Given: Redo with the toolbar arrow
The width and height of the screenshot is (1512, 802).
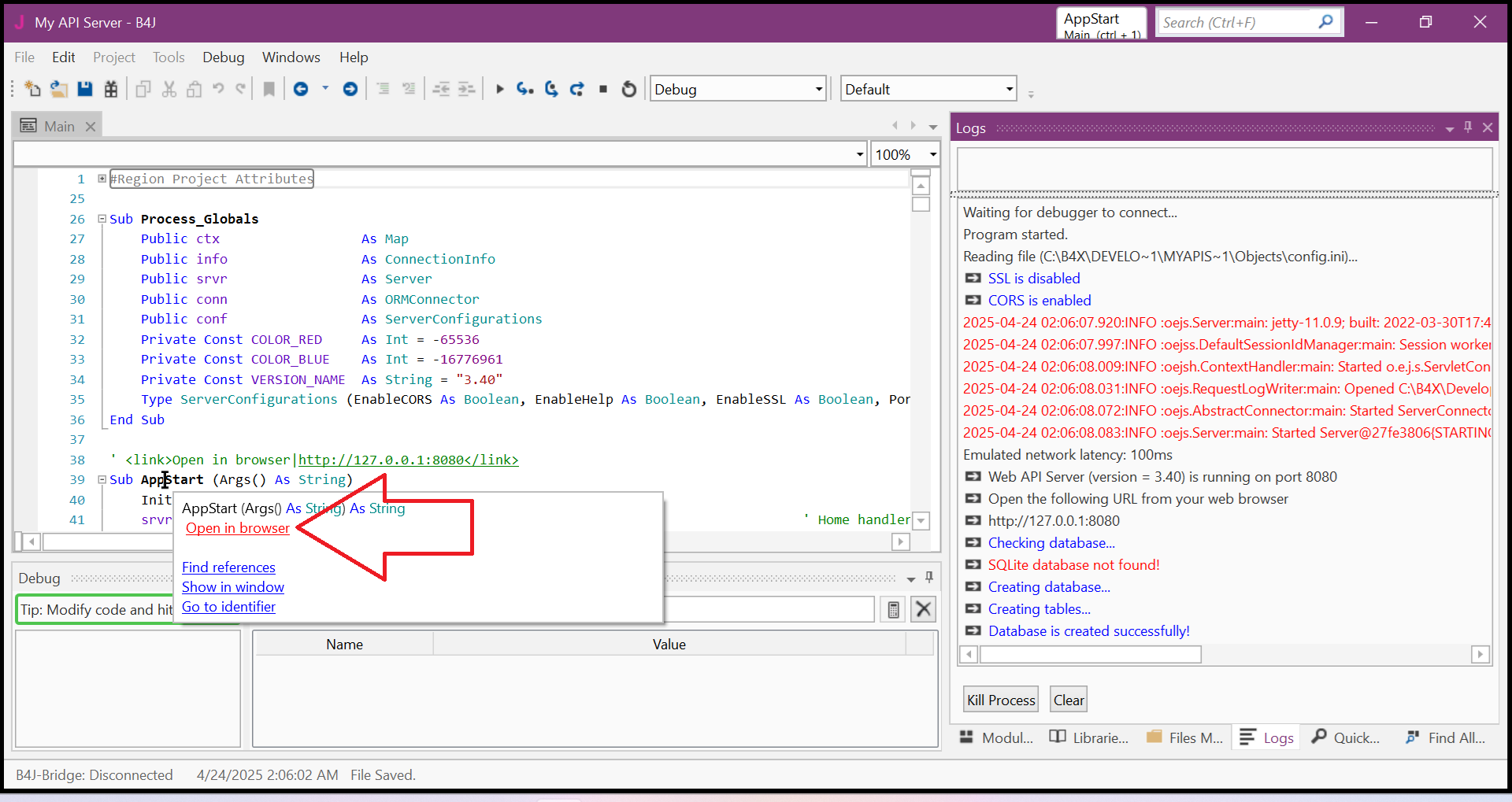Looking at the screenshot, I should point(241,89).
